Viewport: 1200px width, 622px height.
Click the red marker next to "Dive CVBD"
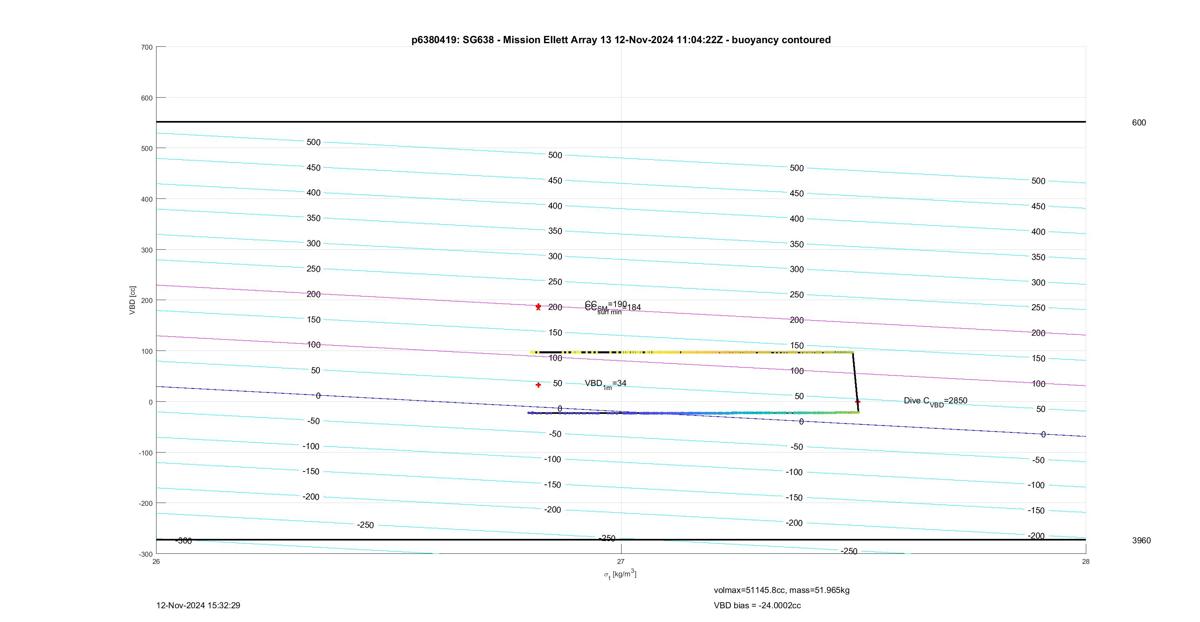[x=857, y=402]
